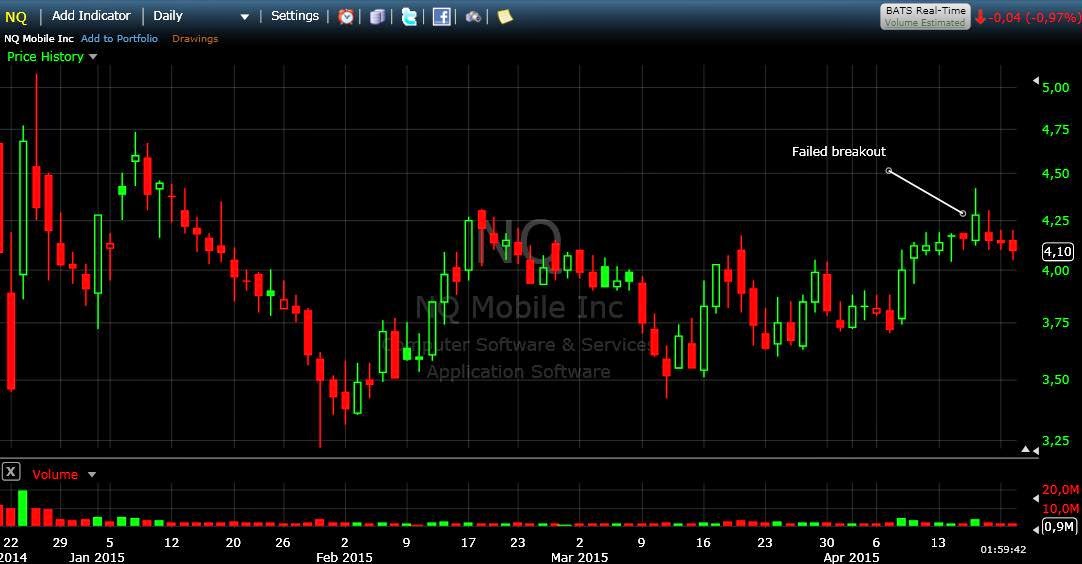Click the BATS Real-Time button
Image resolution: width=1082 pixels, height=564 pixels.
pos(925,17)
